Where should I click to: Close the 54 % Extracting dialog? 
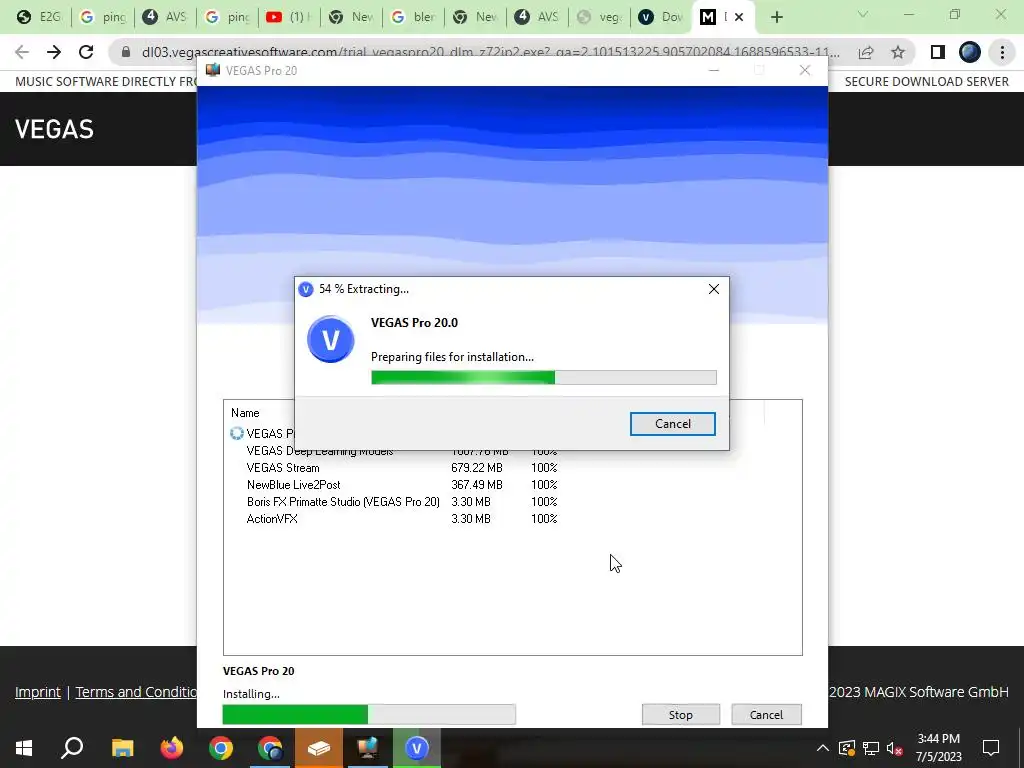coord(713,289)
